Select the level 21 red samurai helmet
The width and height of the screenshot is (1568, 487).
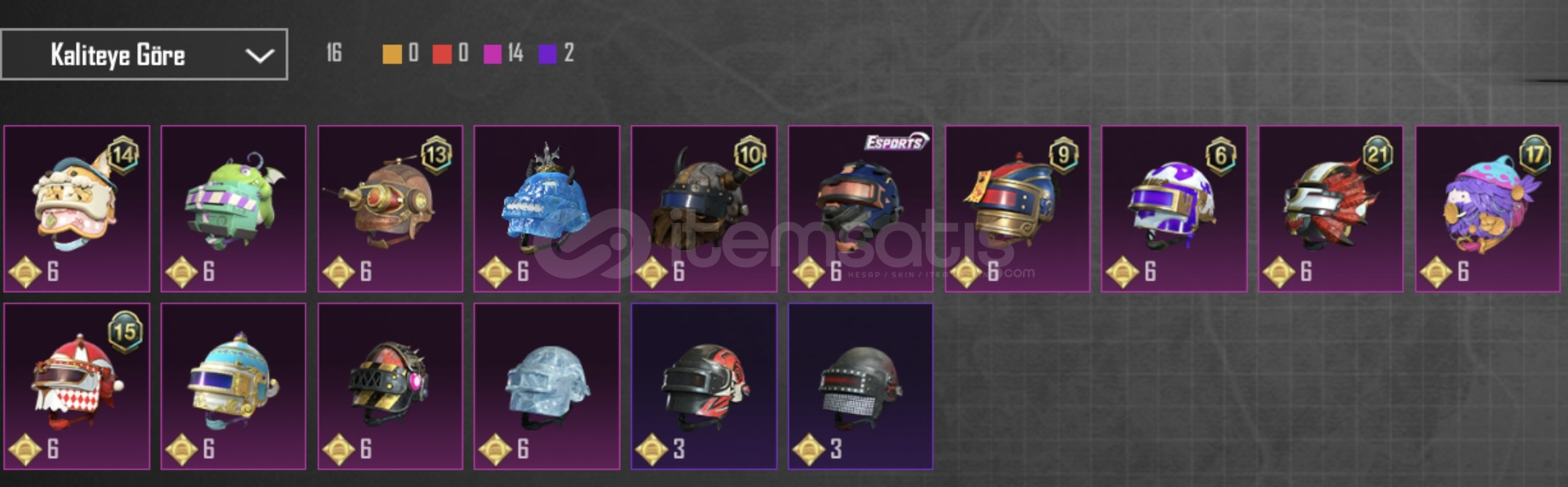[1330, 209]
